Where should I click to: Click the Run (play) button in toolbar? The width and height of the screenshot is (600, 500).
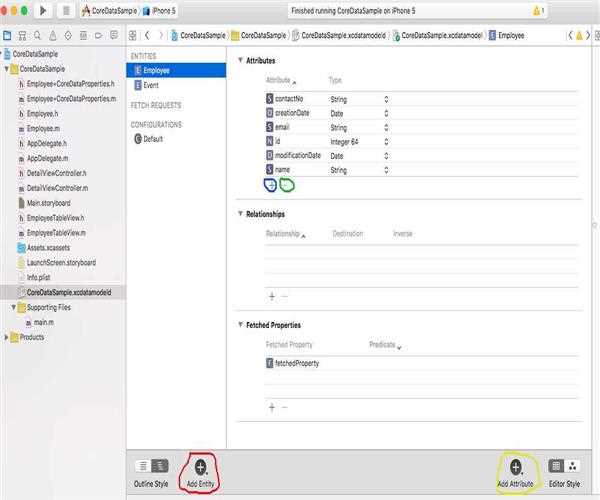click(x=43, y=10)
